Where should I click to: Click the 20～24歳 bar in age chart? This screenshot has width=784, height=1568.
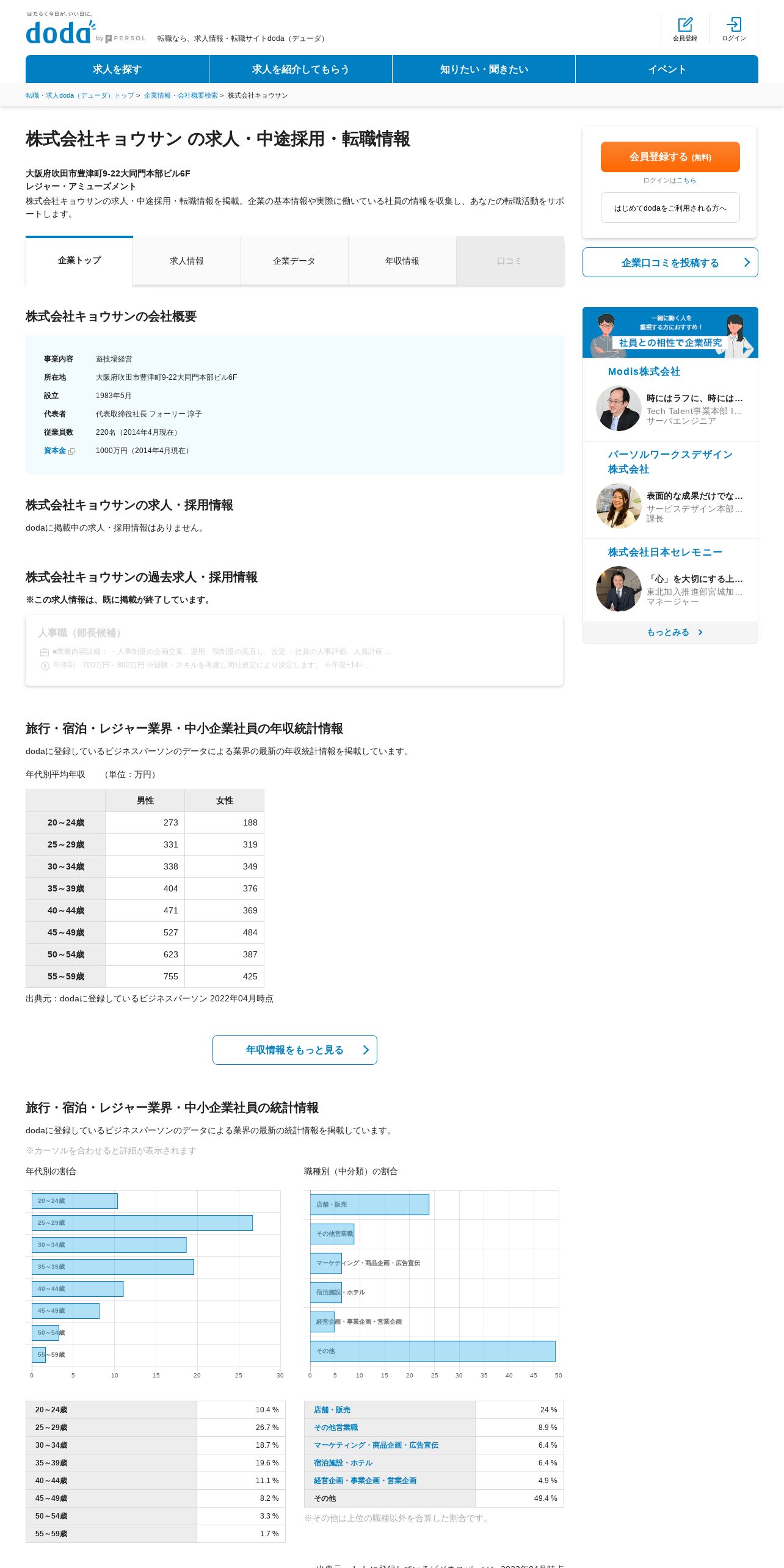click(74, 1201)
